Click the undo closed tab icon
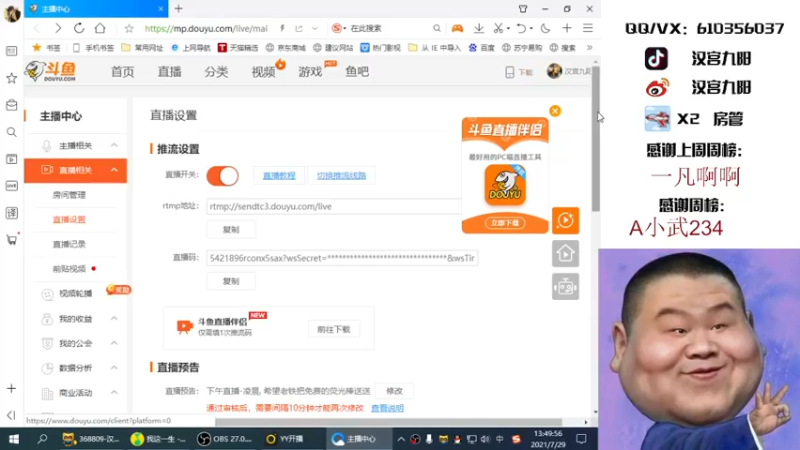Viewport: 800px width, 450px height. (x=521, y=28)
